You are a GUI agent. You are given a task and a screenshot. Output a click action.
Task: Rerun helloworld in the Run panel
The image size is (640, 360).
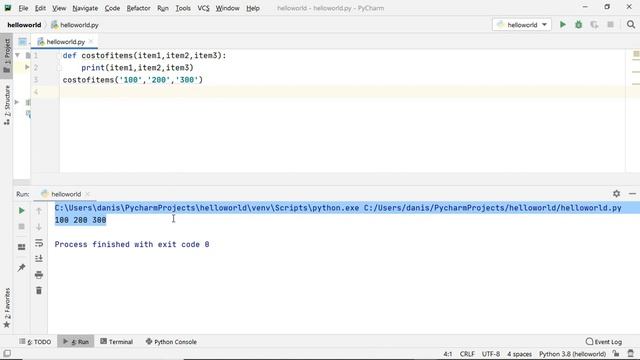coord(22,211)
